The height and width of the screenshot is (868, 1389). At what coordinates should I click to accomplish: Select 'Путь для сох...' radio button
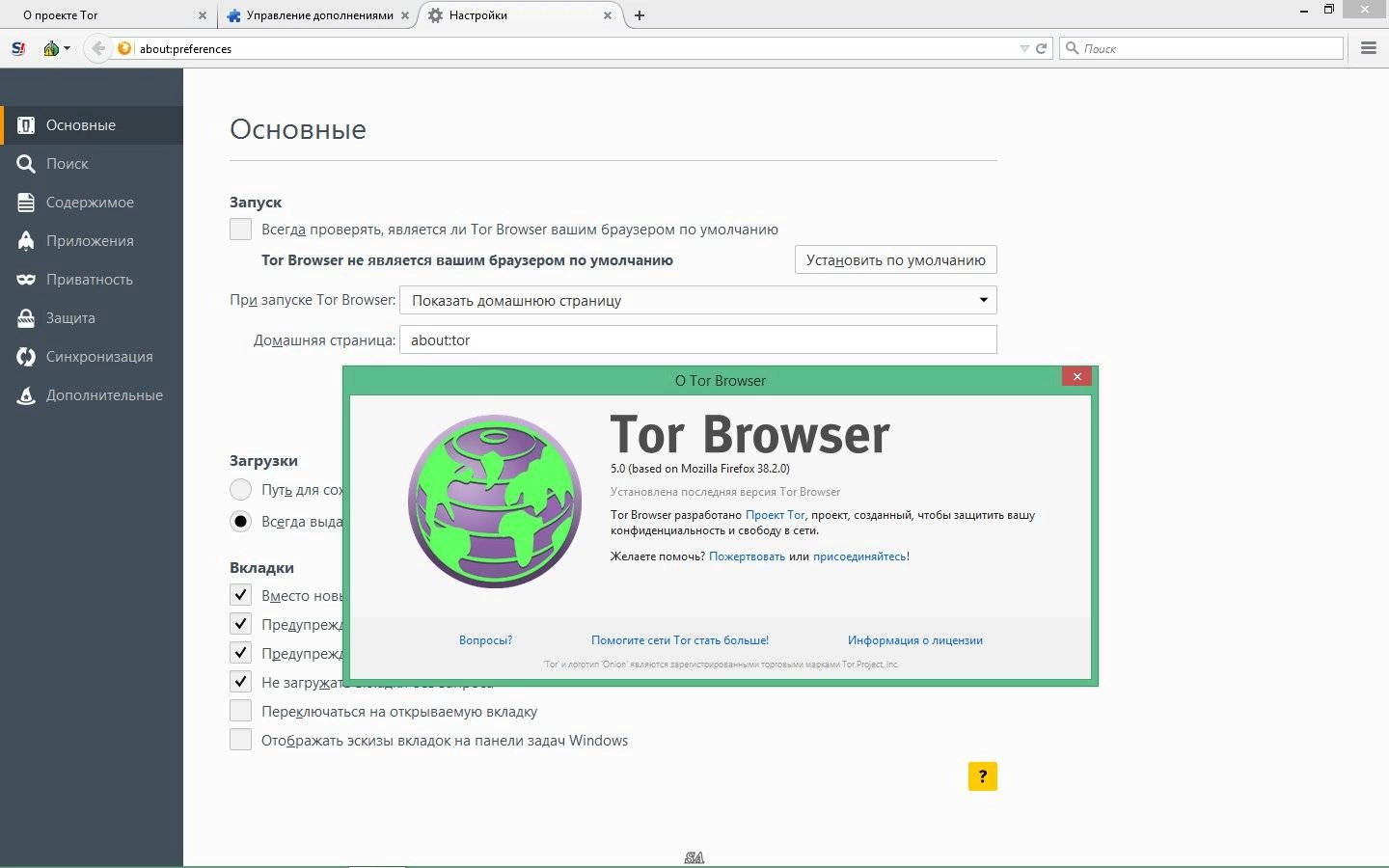pos(240,490)
